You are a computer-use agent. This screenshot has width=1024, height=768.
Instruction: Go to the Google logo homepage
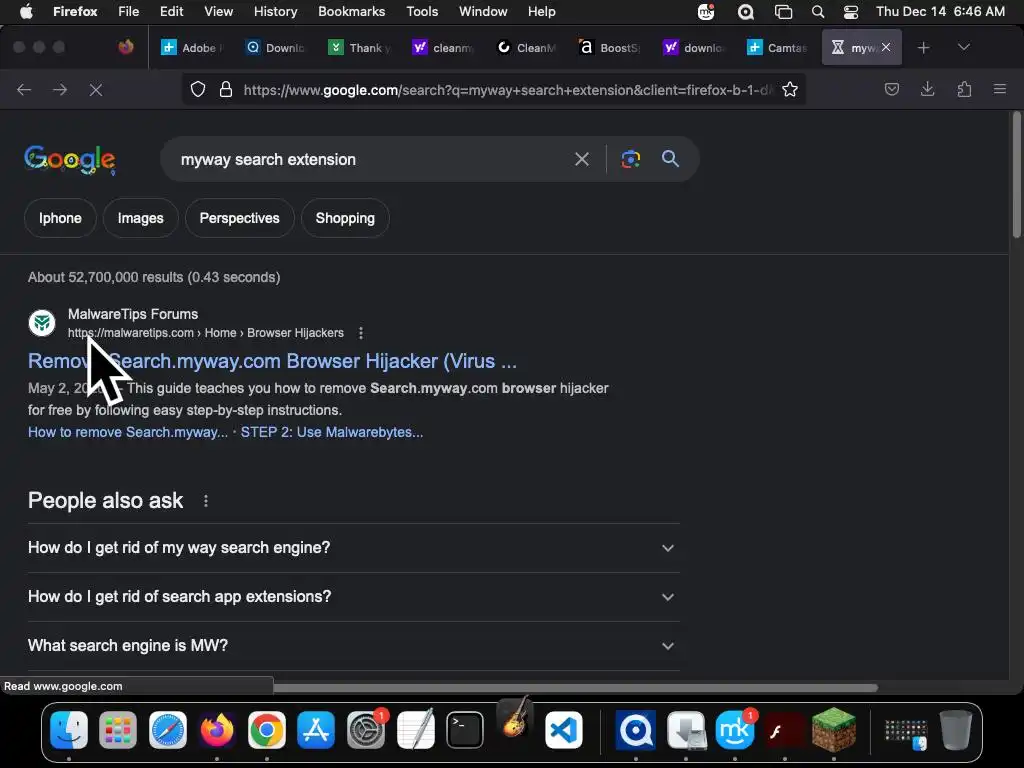[70, 159]
